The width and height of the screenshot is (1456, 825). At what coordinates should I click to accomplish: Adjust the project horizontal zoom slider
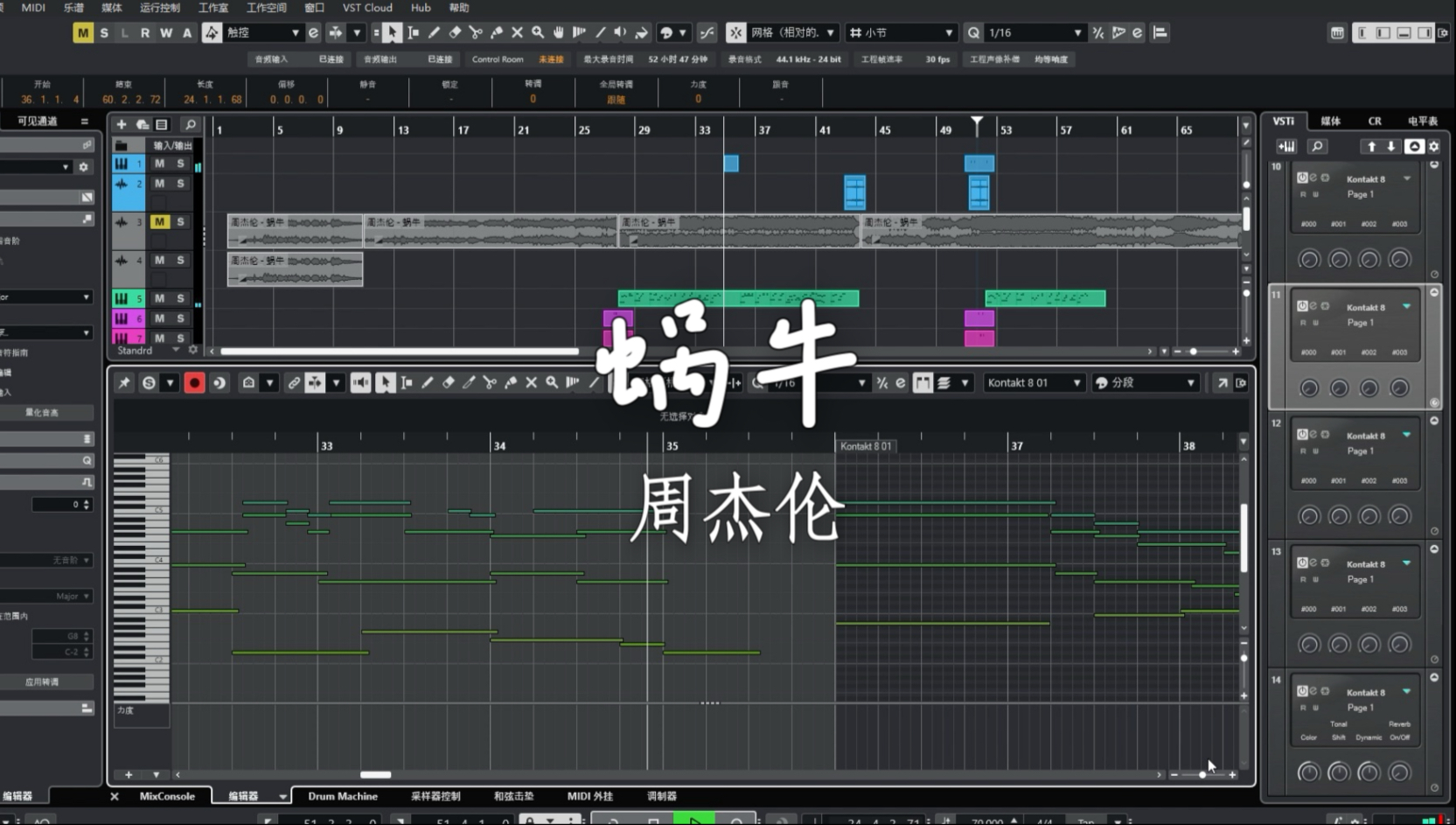[1194, 352]
